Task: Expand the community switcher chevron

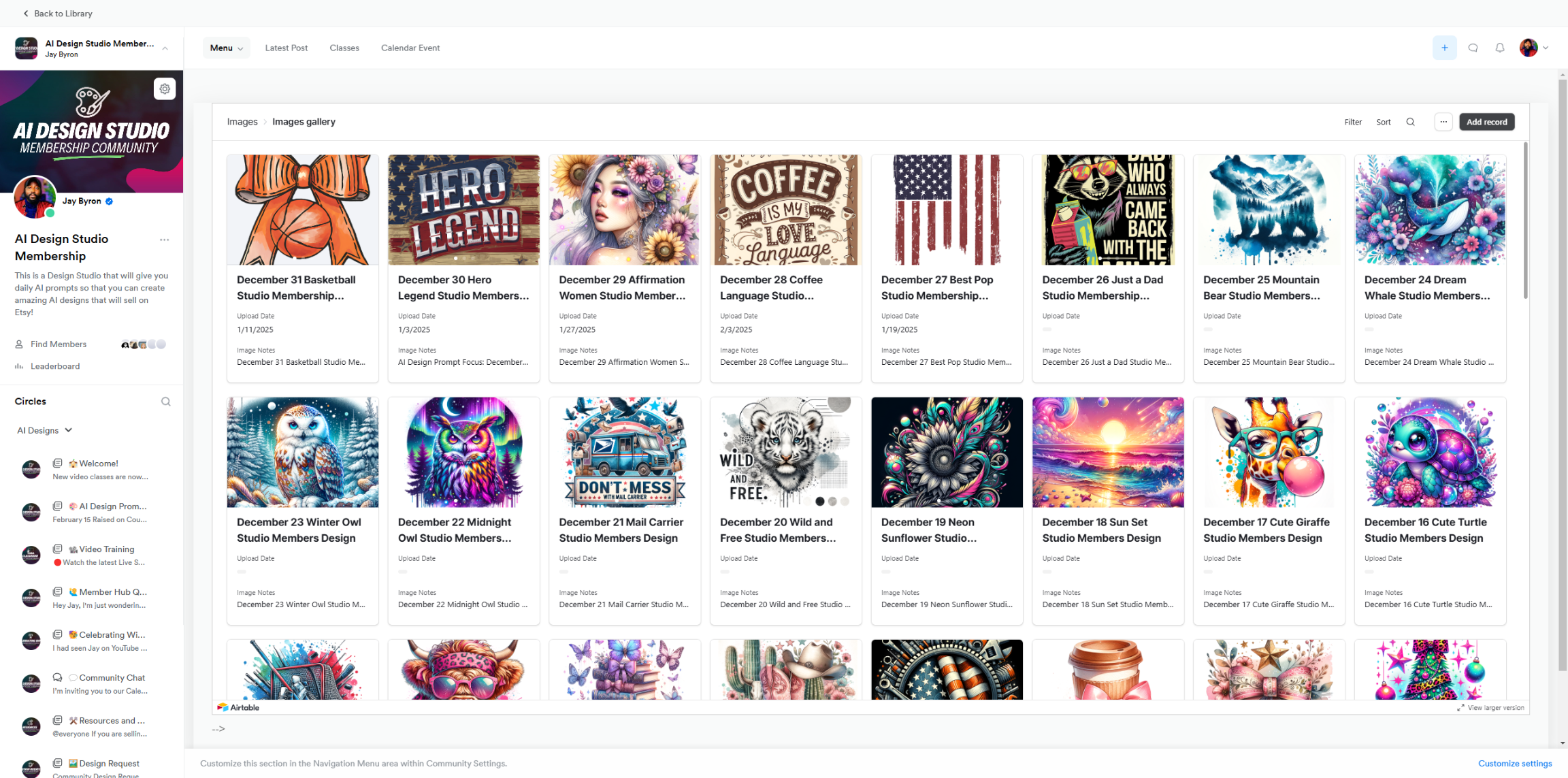Action: pyautogui.click(x=165, y=48)
